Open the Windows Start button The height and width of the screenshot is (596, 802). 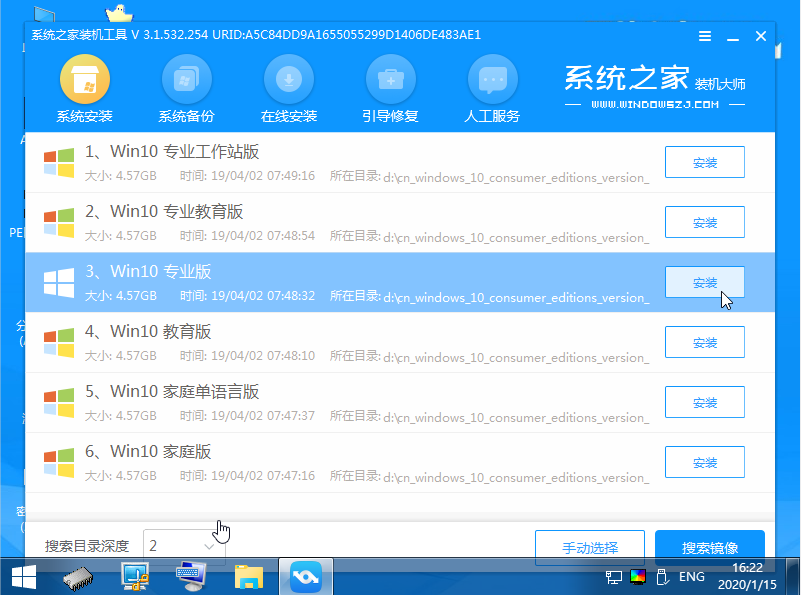coord(24,577)
